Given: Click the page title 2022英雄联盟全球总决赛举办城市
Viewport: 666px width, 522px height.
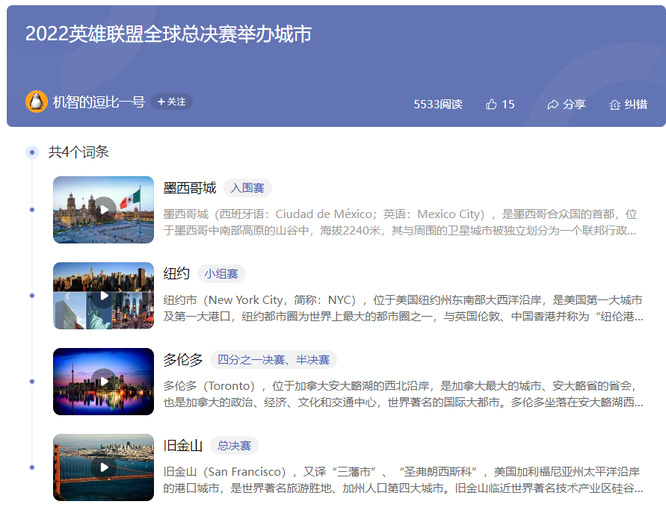Looking at the screenshot, I should click(x=169, y=34).
